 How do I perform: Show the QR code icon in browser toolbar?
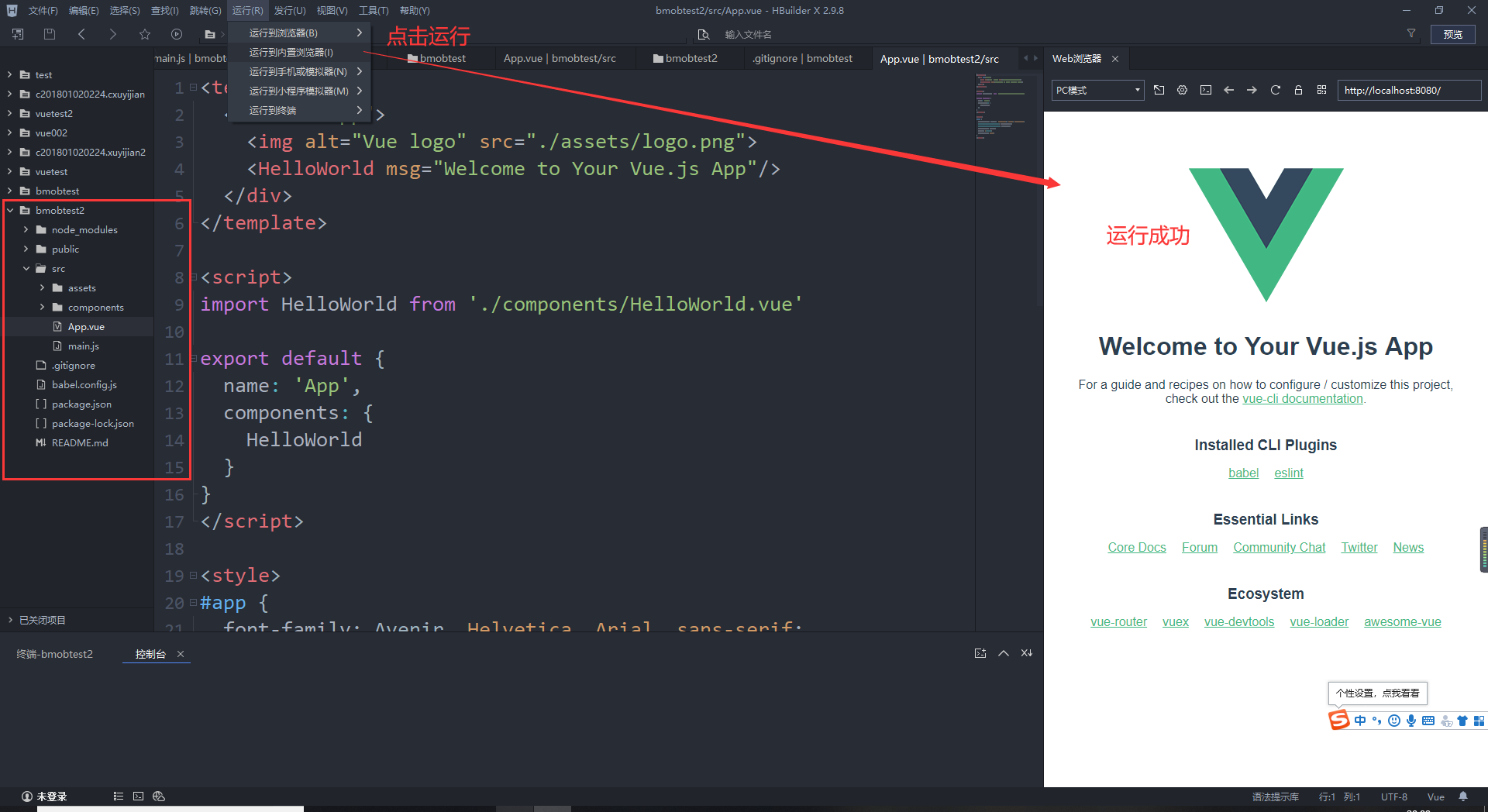1321,90
